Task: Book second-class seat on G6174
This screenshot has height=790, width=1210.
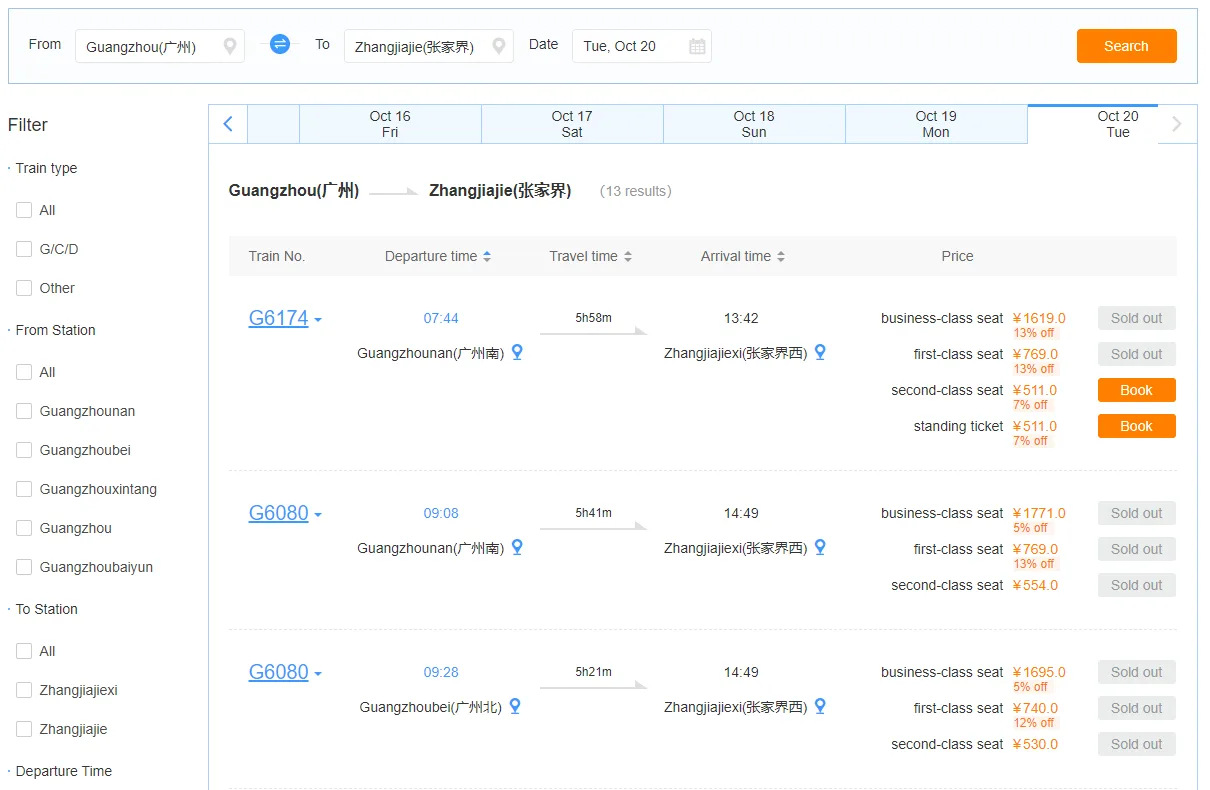Action: point(1136,390)
